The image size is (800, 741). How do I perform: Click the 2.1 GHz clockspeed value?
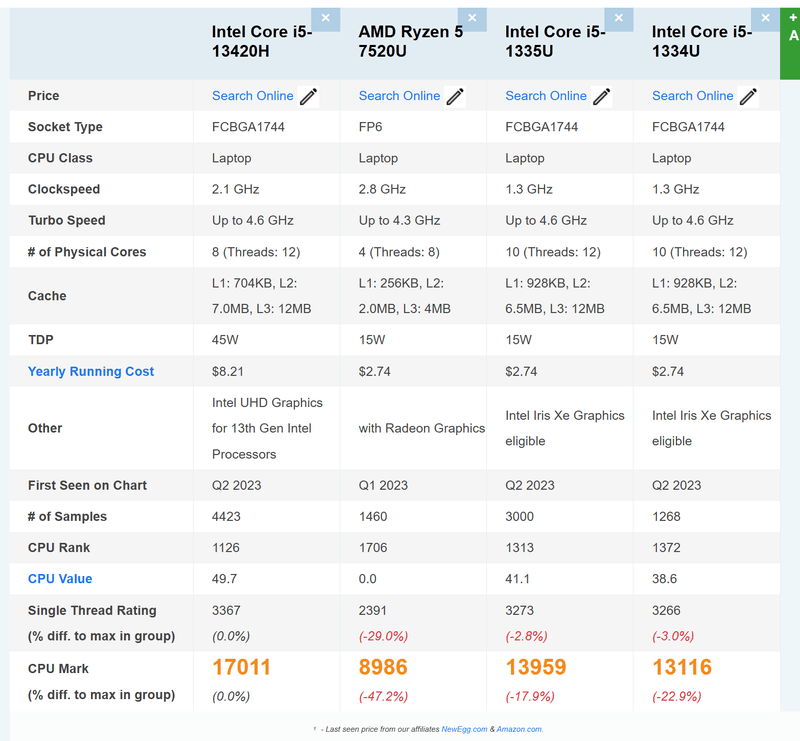tap(236, 189)
